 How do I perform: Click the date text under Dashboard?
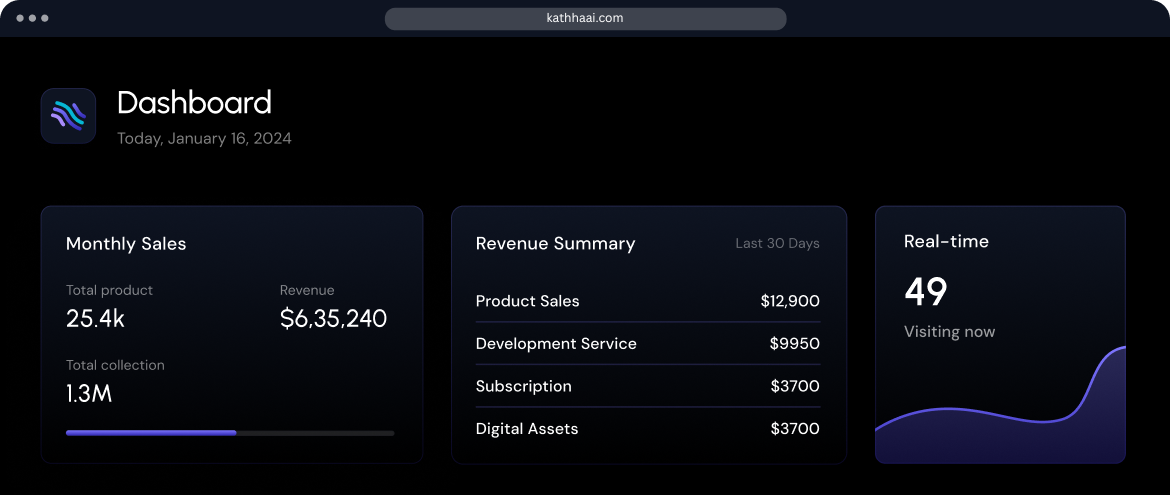point(204,139)
